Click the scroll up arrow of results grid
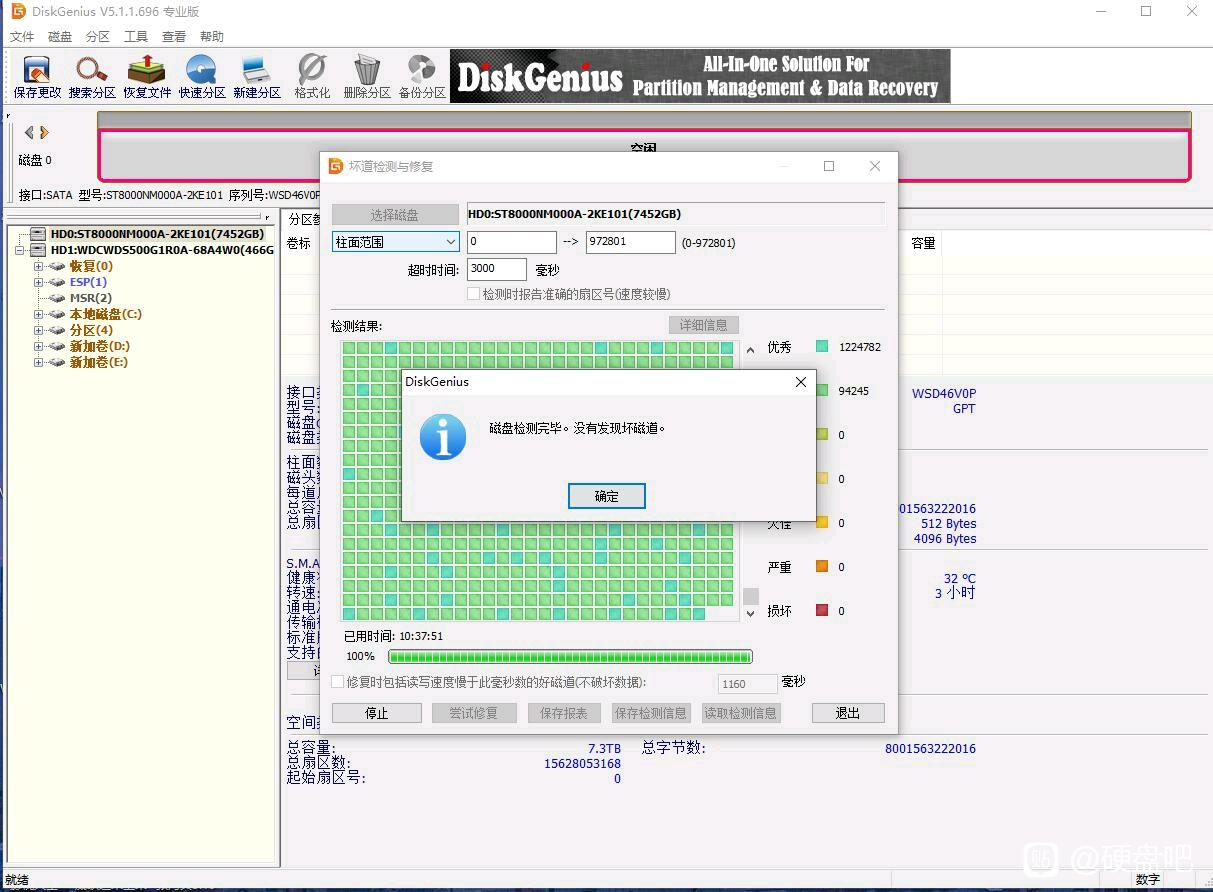 751,350
